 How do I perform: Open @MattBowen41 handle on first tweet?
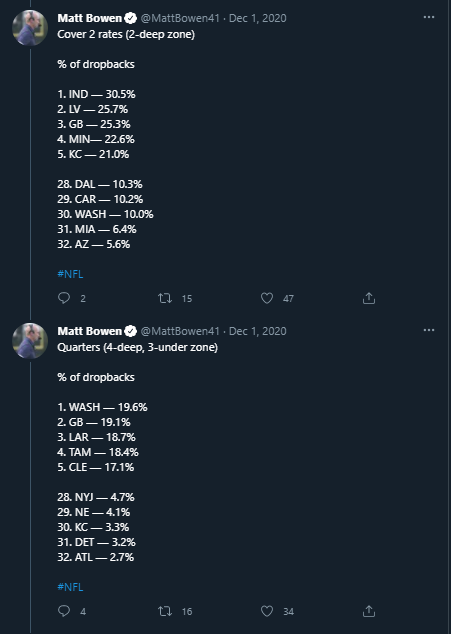tap(180, 18)
